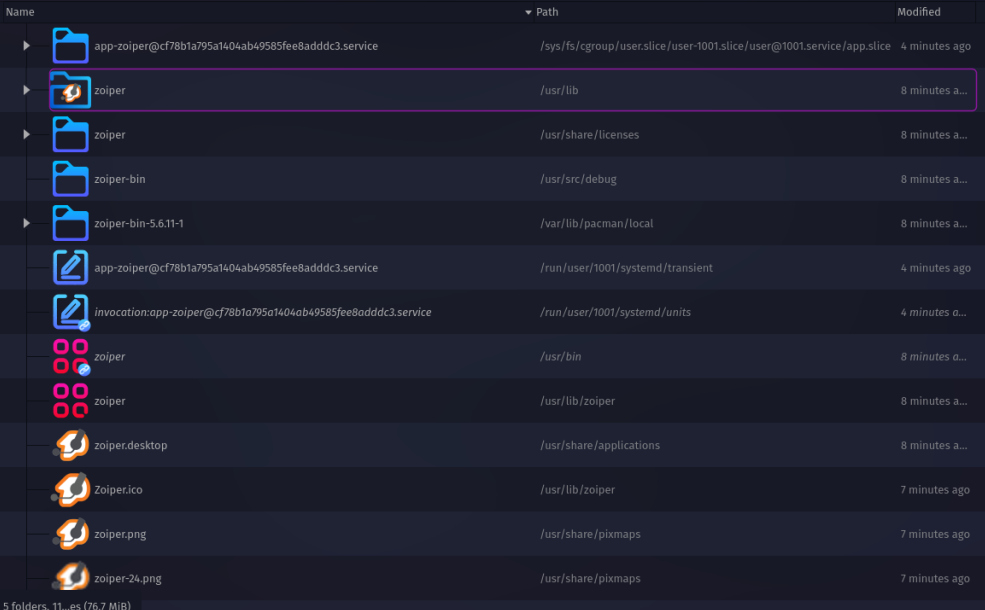Click the app-zoiper service file icon in transient
Viewport: 985px width, 610px height.
tap(70, 268)
